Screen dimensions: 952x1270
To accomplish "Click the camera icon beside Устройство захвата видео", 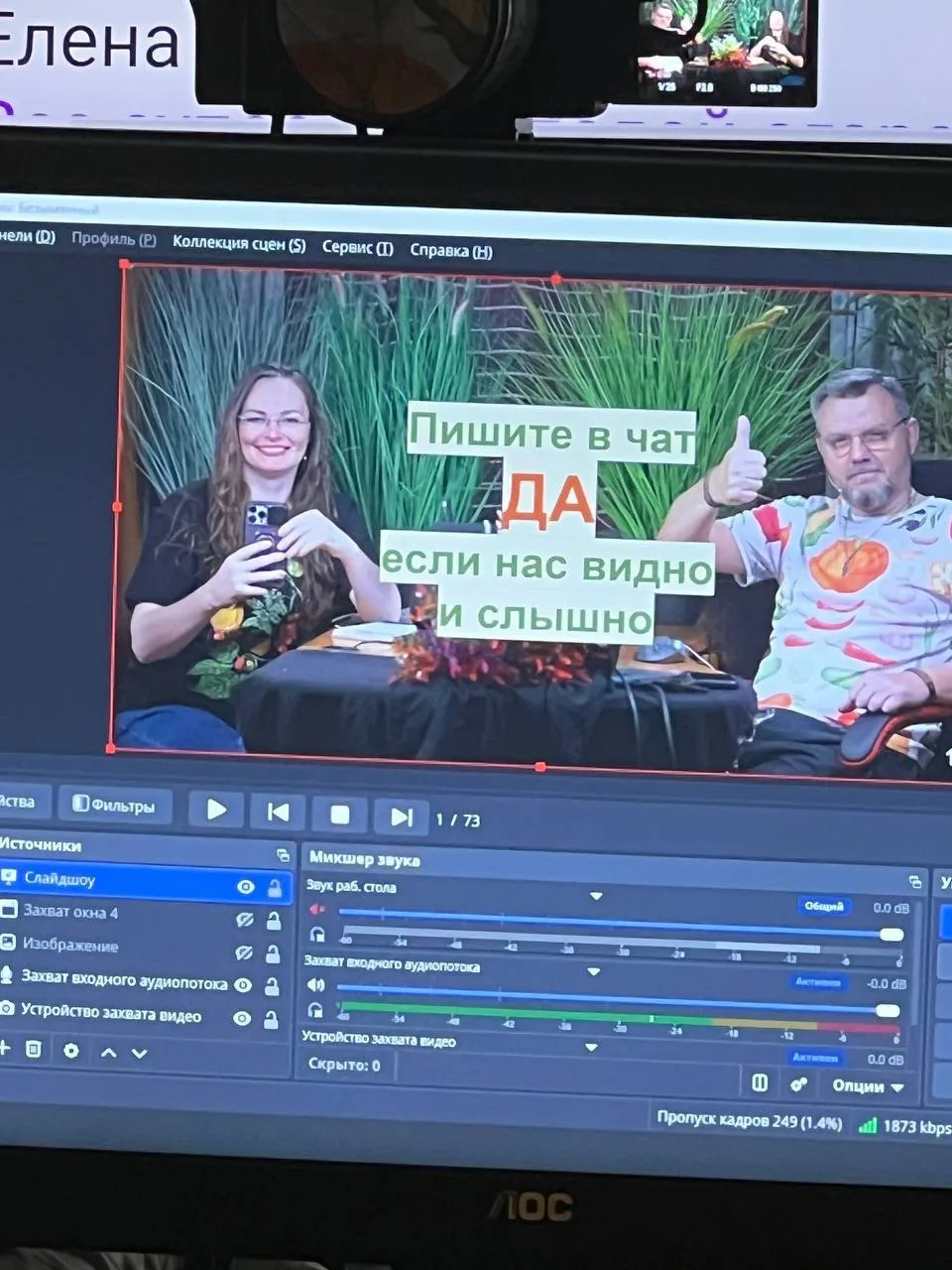I will pyautogui.click(x=7, y=1007).
